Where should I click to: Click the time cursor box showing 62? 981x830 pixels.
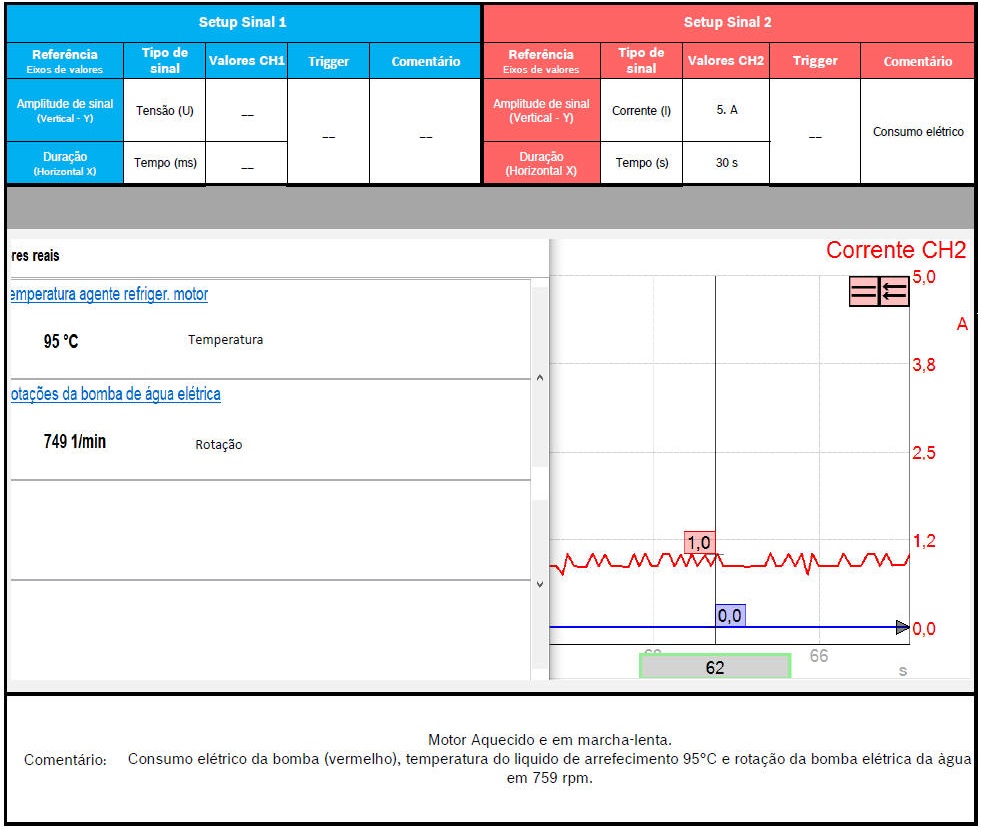point(715,667)
